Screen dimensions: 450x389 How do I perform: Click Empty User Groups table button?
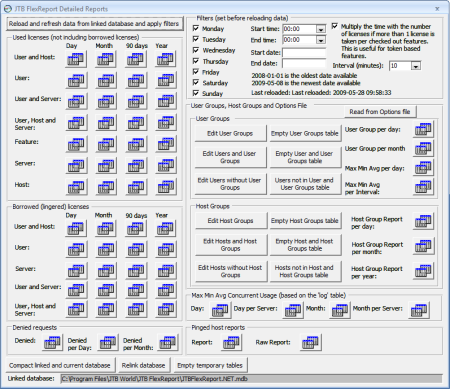click(x=305, y=133)
